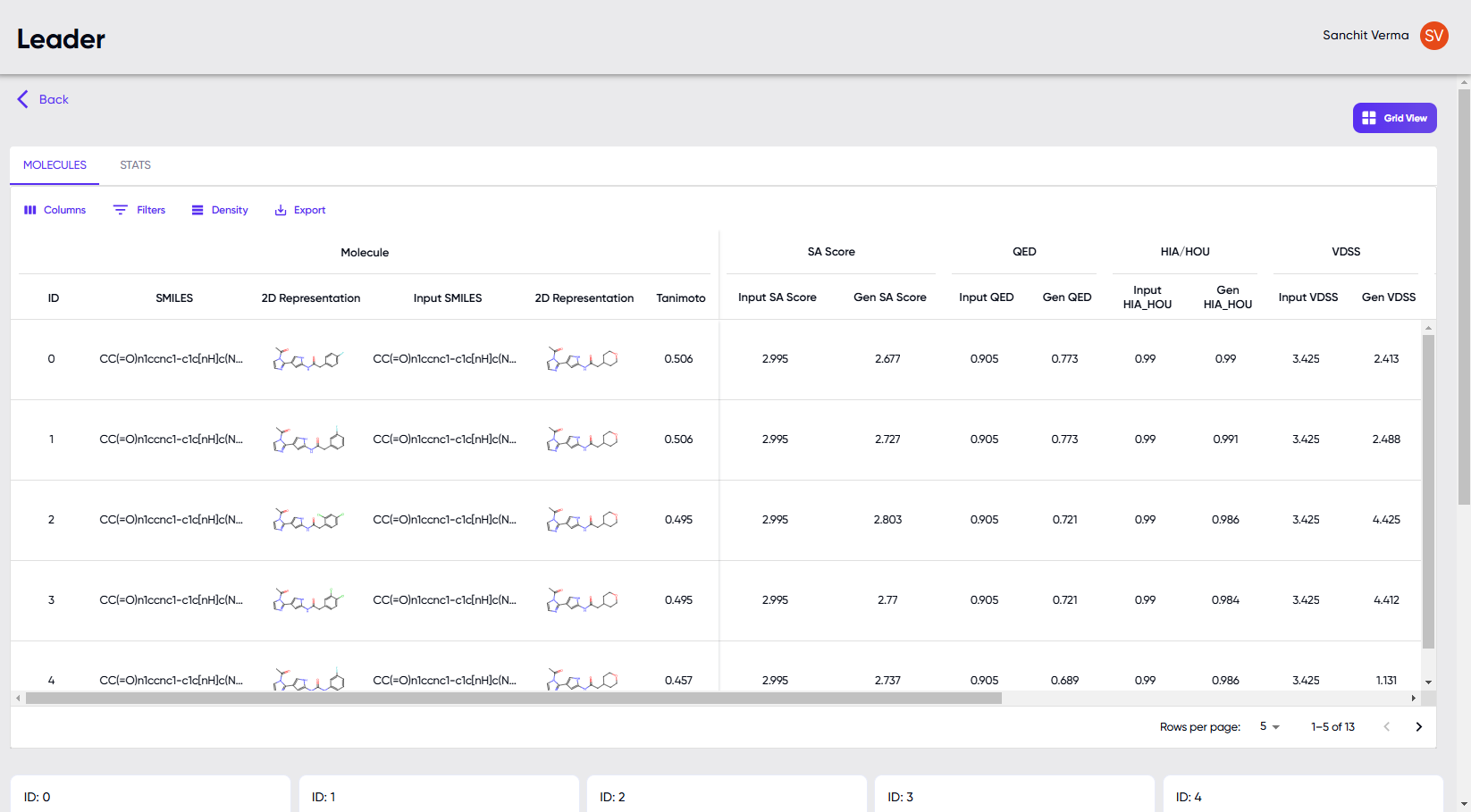1471x812 pixels.
Task: Select Gen VDSS value 2.488
Action: pyautogui.click(x=1386, y=439)
